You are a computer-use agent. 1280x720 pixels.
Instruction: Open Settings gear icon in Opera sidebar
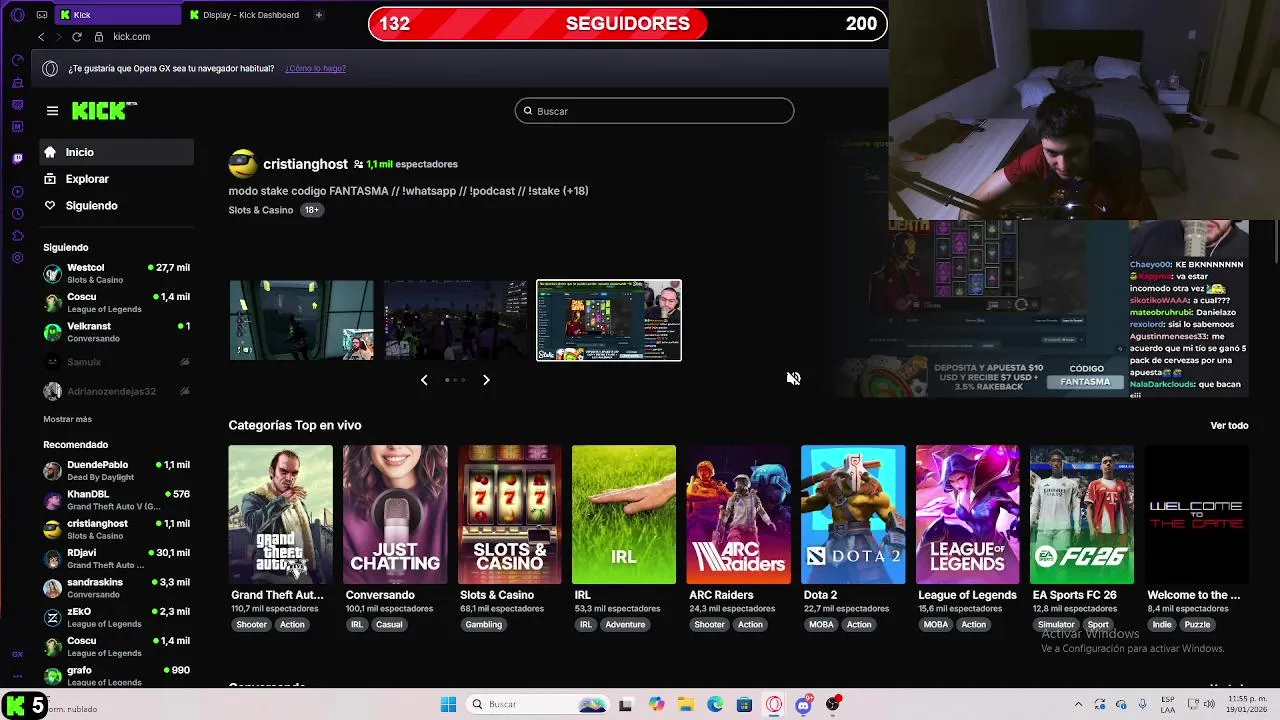coord(17,258)
